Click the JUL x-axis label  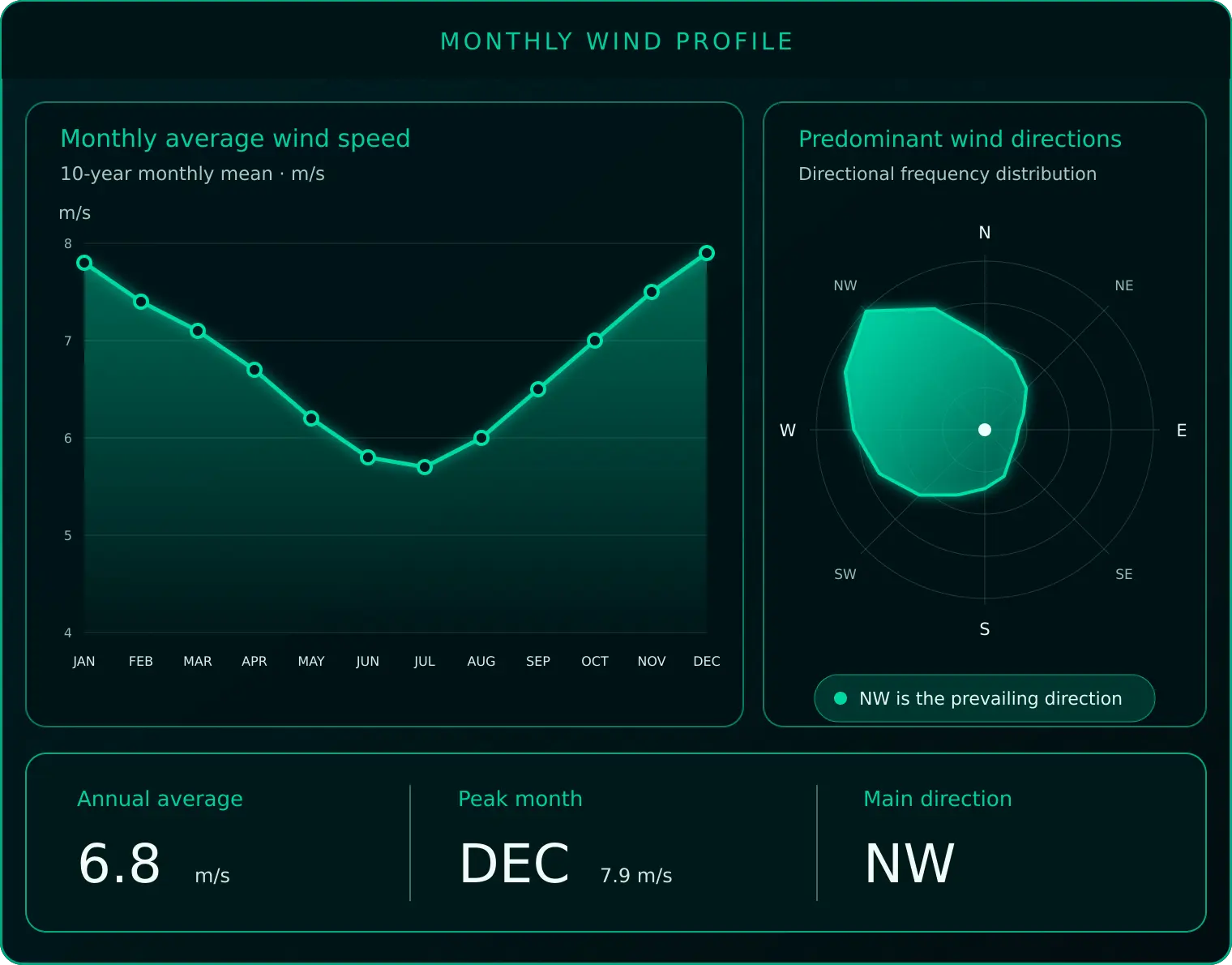[425, 661]
